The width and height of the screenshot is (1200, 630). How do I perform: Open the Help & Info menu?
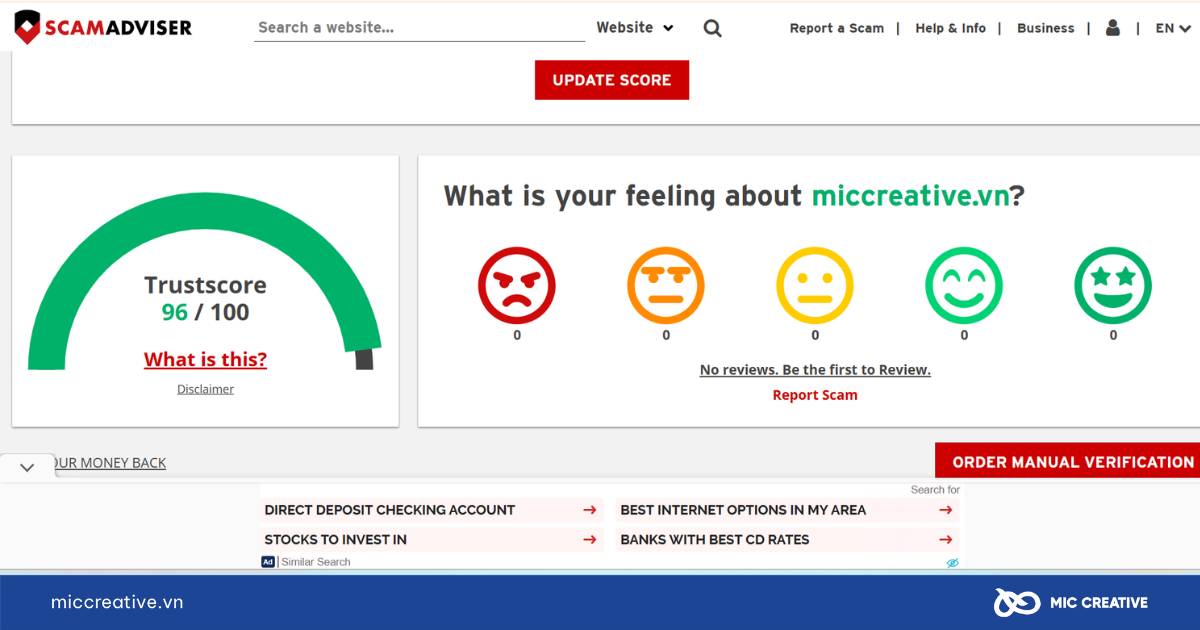point(950,28)
